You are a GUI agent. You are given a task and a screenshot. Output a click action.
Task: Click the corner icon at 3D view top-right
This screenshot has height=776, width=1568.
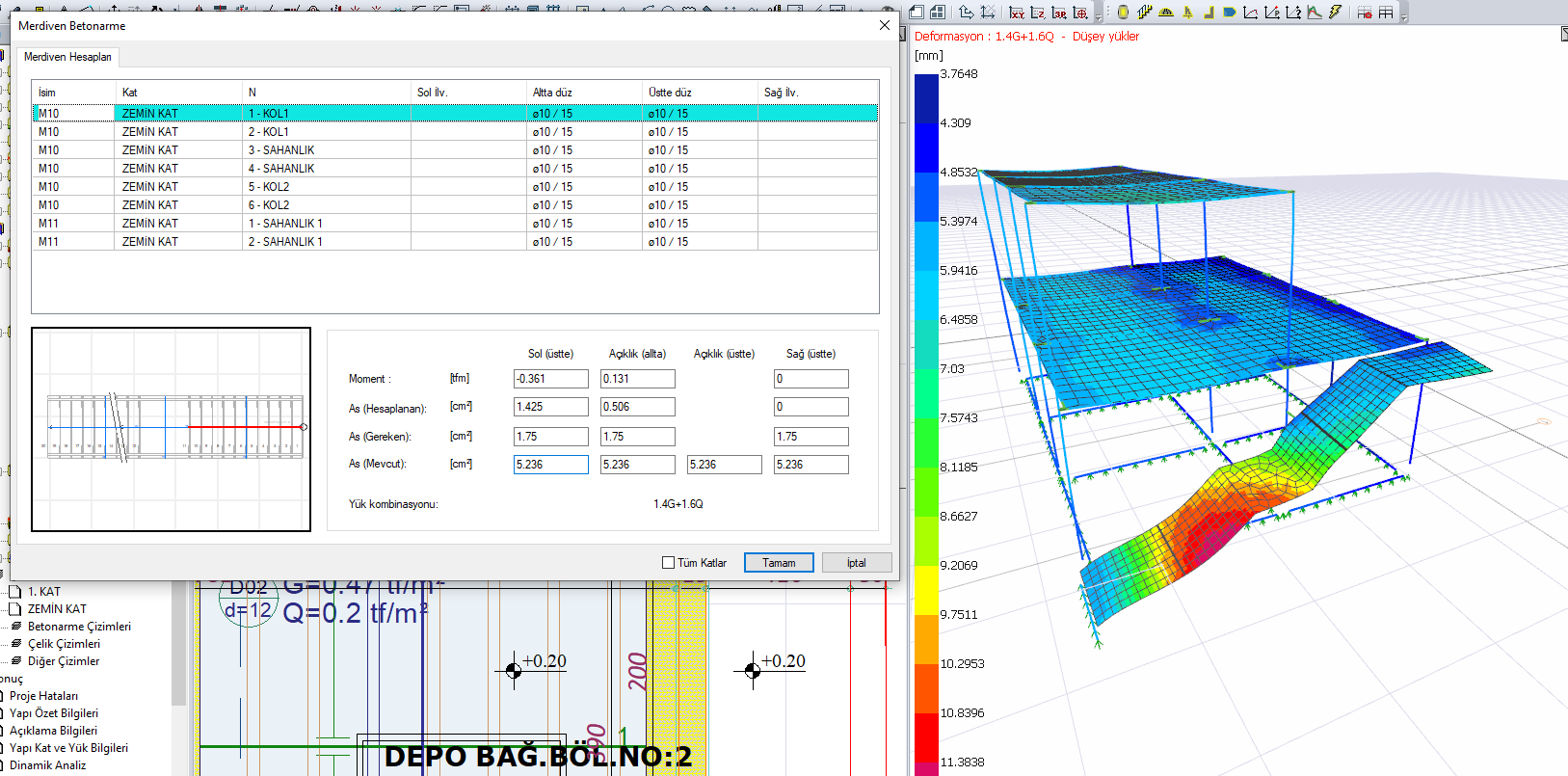point(1563,35)
